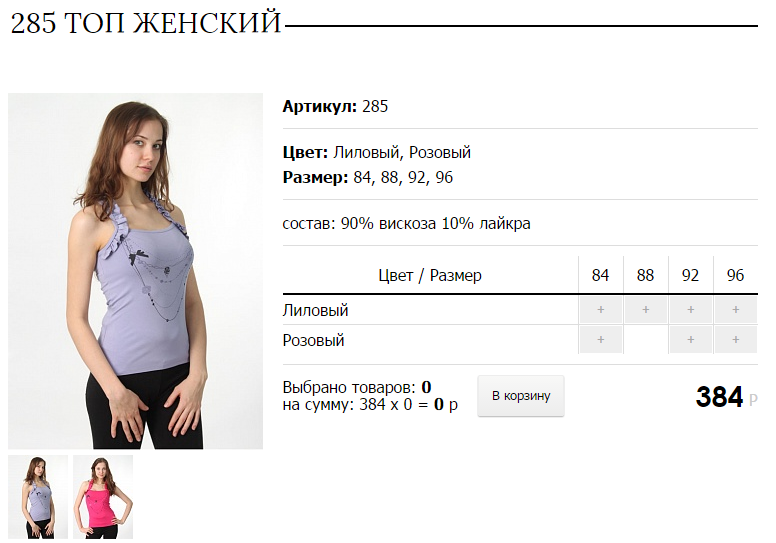The image size is (776, 543).
Task: Click the 88 size column header
Action: [645, 275]
